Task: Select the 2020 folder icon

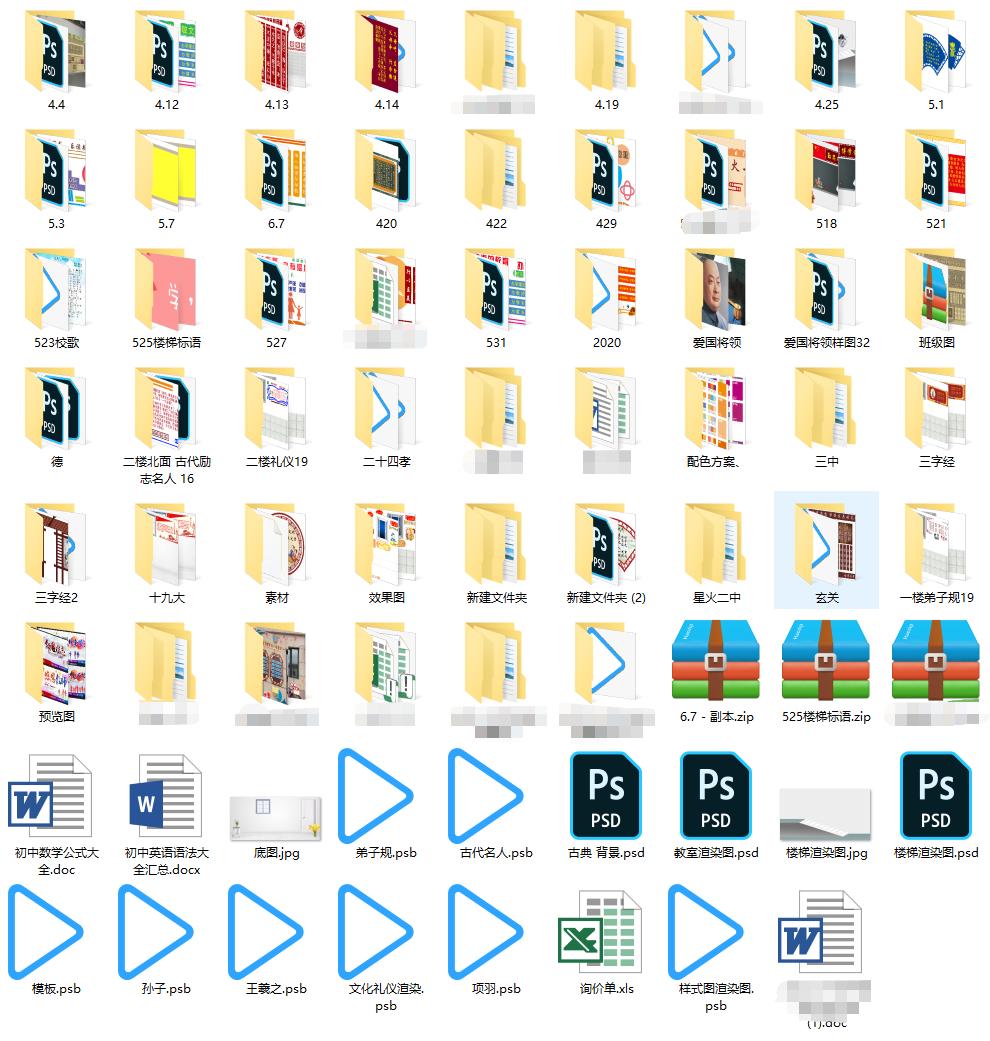Action: point(606,289)
